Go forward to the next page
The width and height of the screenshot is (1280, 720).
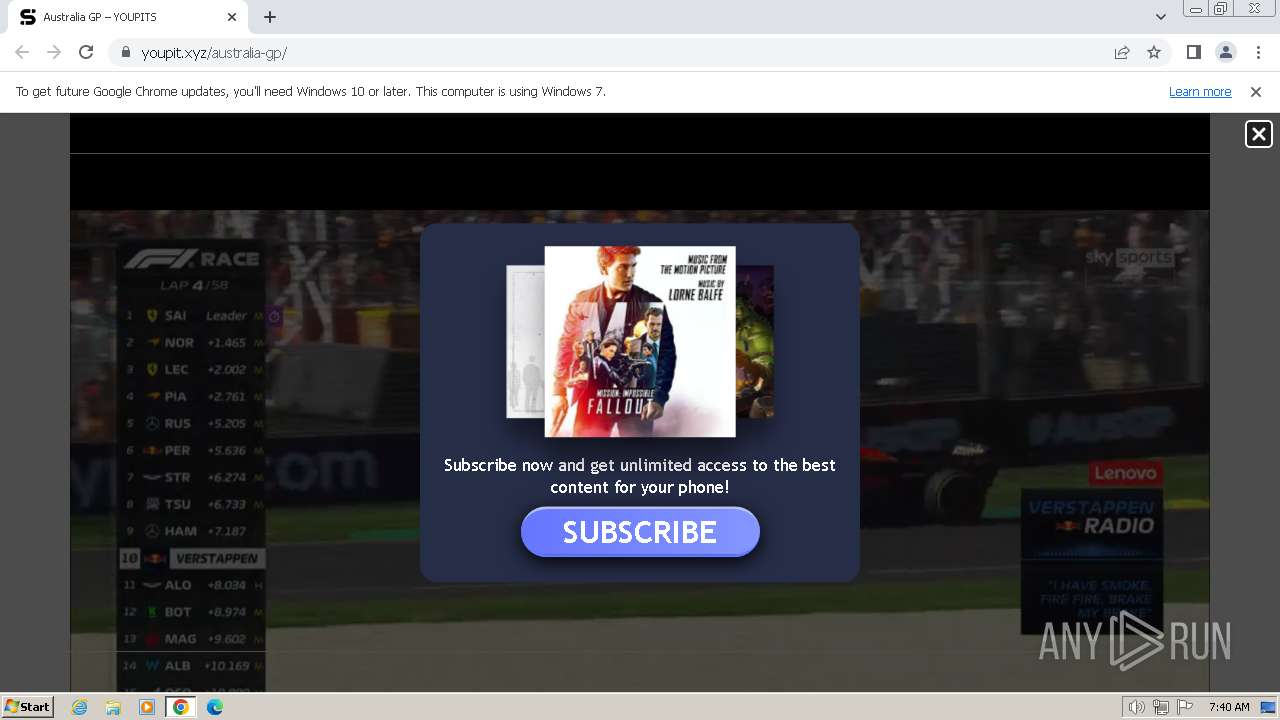pyautogui.click(x=54, y=53)
